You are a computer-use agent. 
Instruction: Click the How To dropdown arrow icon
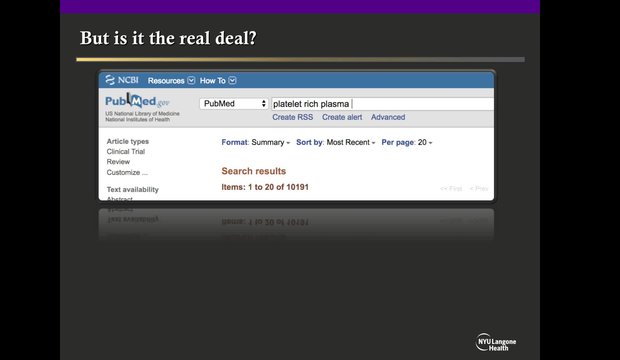tap(232, 80)
